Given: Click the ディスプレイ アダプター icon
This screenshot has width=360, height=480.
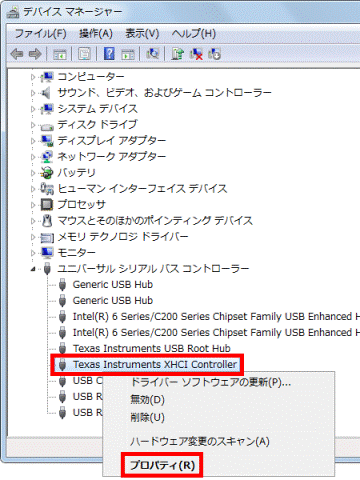Looking at the screenshot, I should click(47, 141).
